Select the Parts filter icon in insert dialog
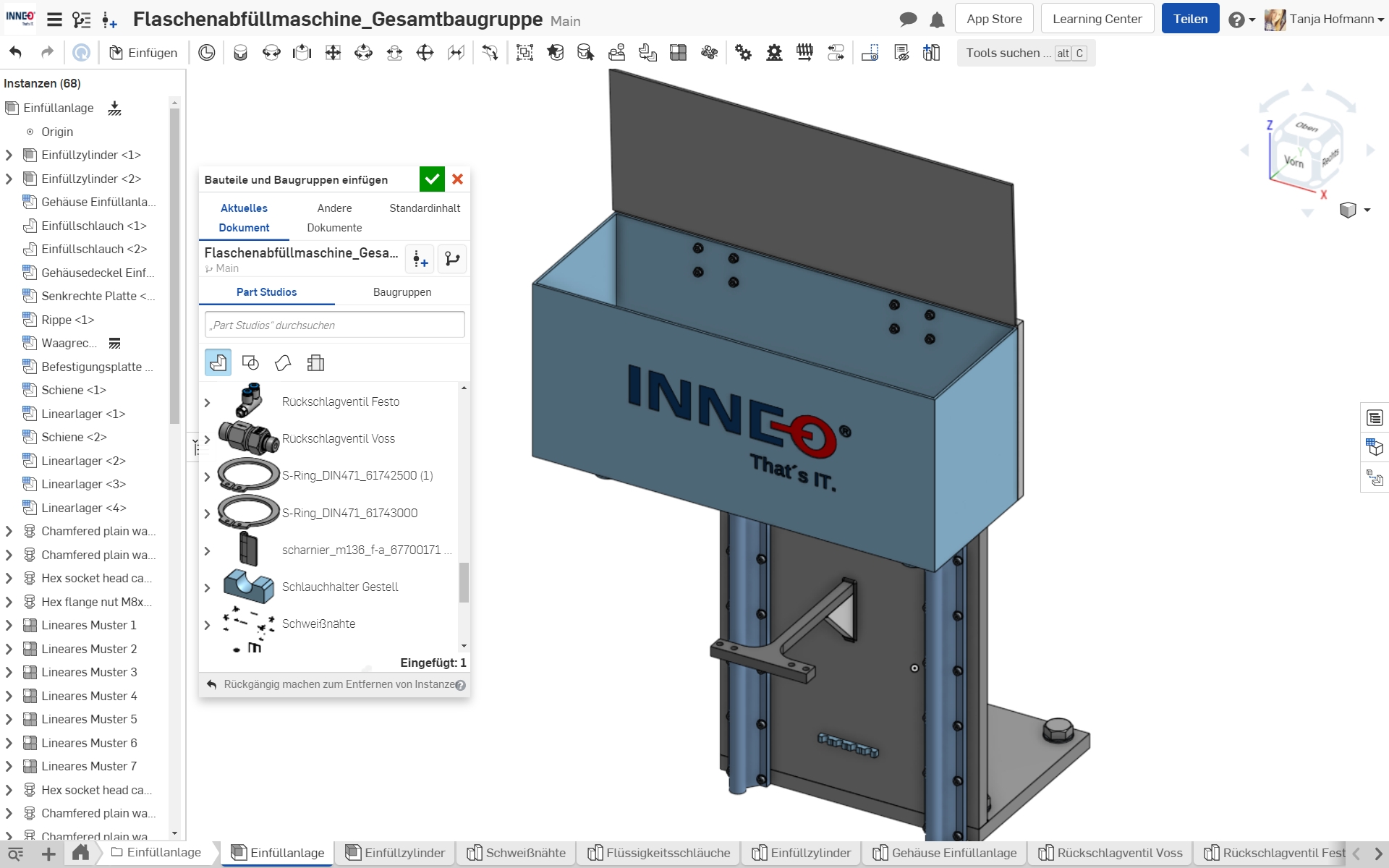Image resolution: width=1389 pixels, height=868 pixels. coord(218,363)
